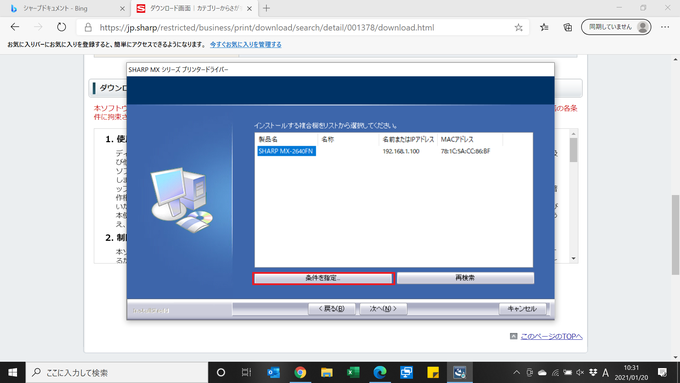Image resolution: width=680 pixels, height=383 pixels.
Task: Open Outlook from the taskbar
Action: pyautogui.click(x=273, y=372)
